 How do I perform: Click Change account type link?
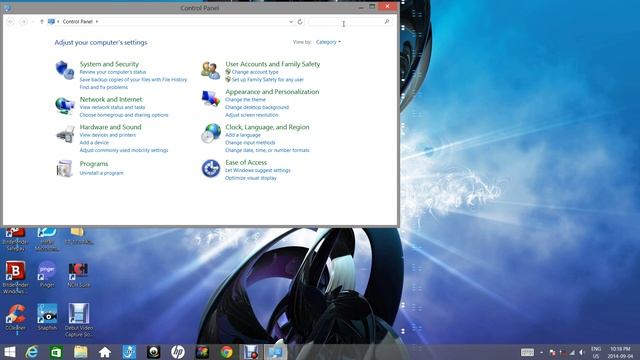[255, 72]
